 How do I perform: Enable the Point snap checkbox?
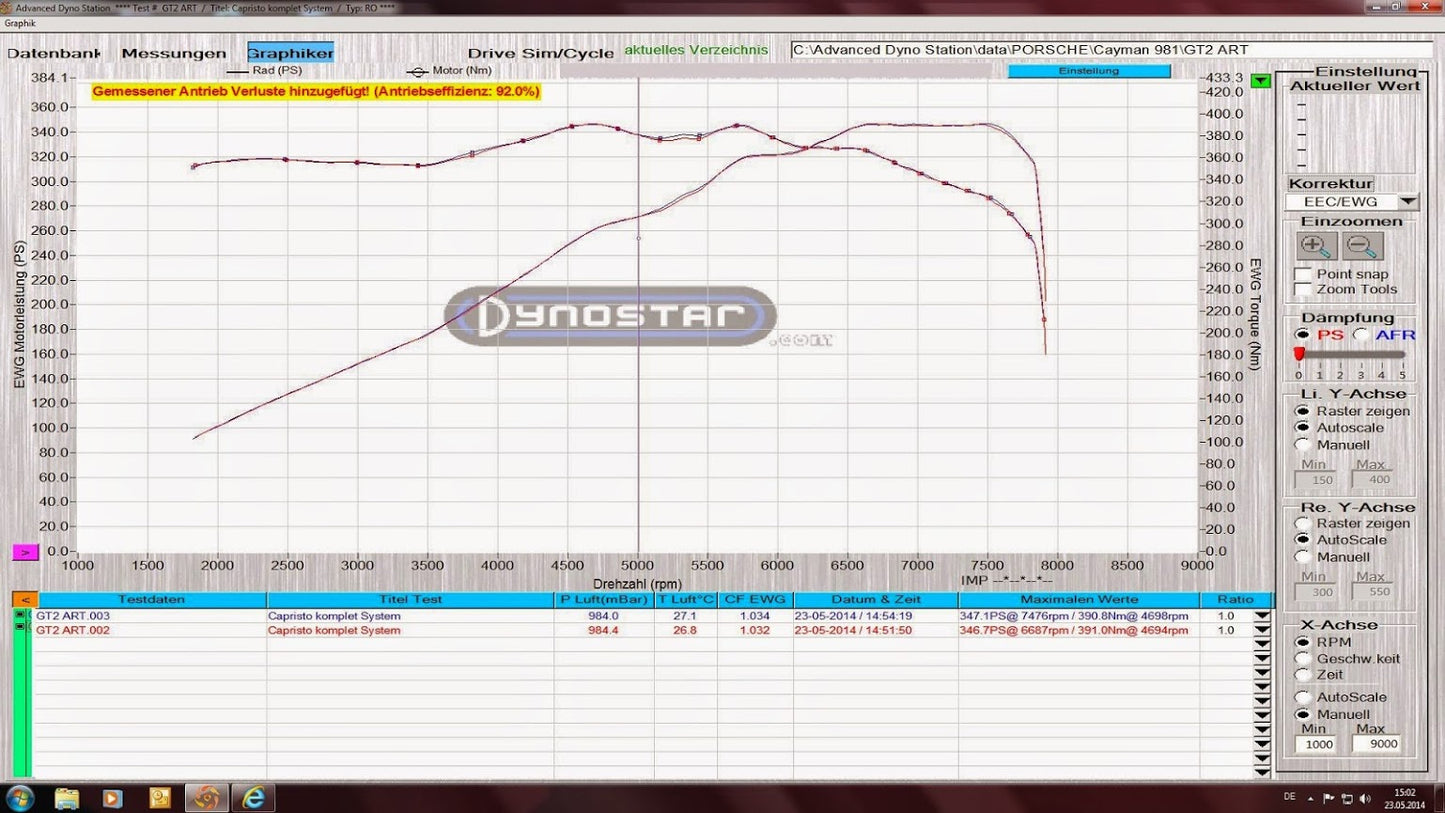pos(1303,274)
